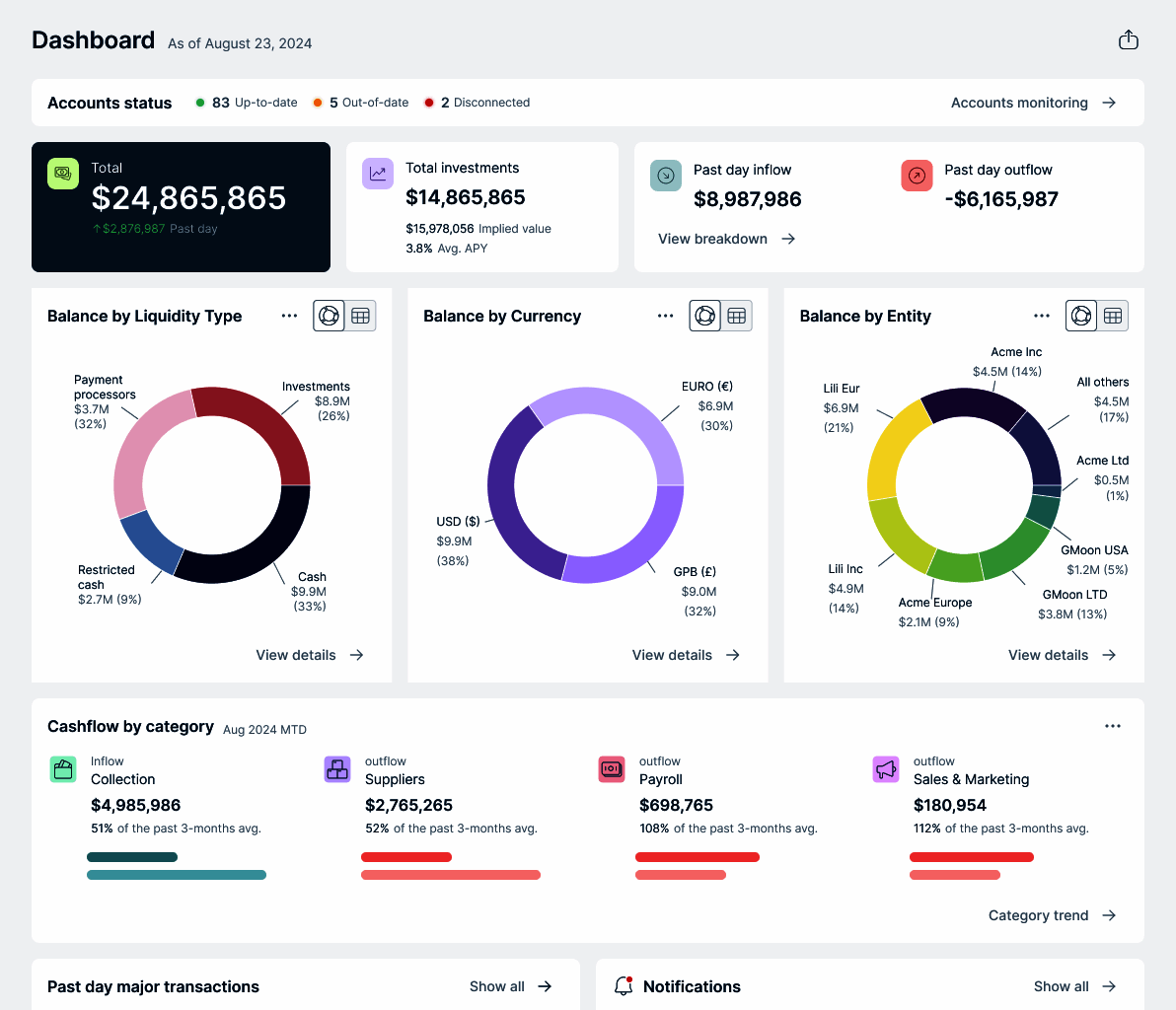Click the Sales & Marketing megaphone icon
Screen dimensions: 1176x1010
tap(886, 769)
